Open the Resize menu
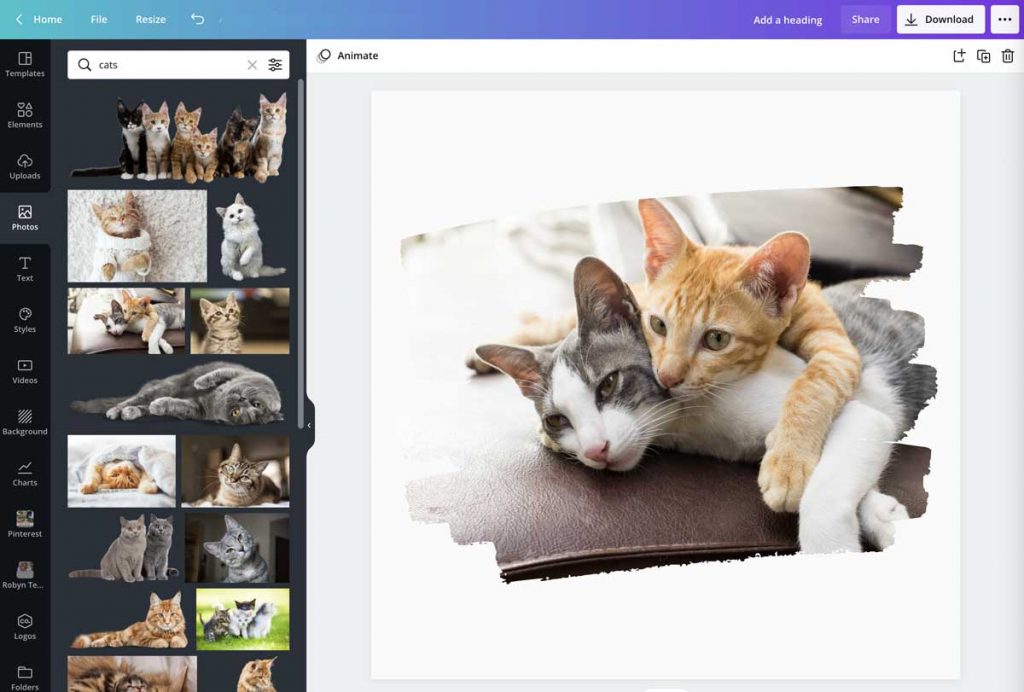Screen dimensions: 1024x692 coord(150,19)
